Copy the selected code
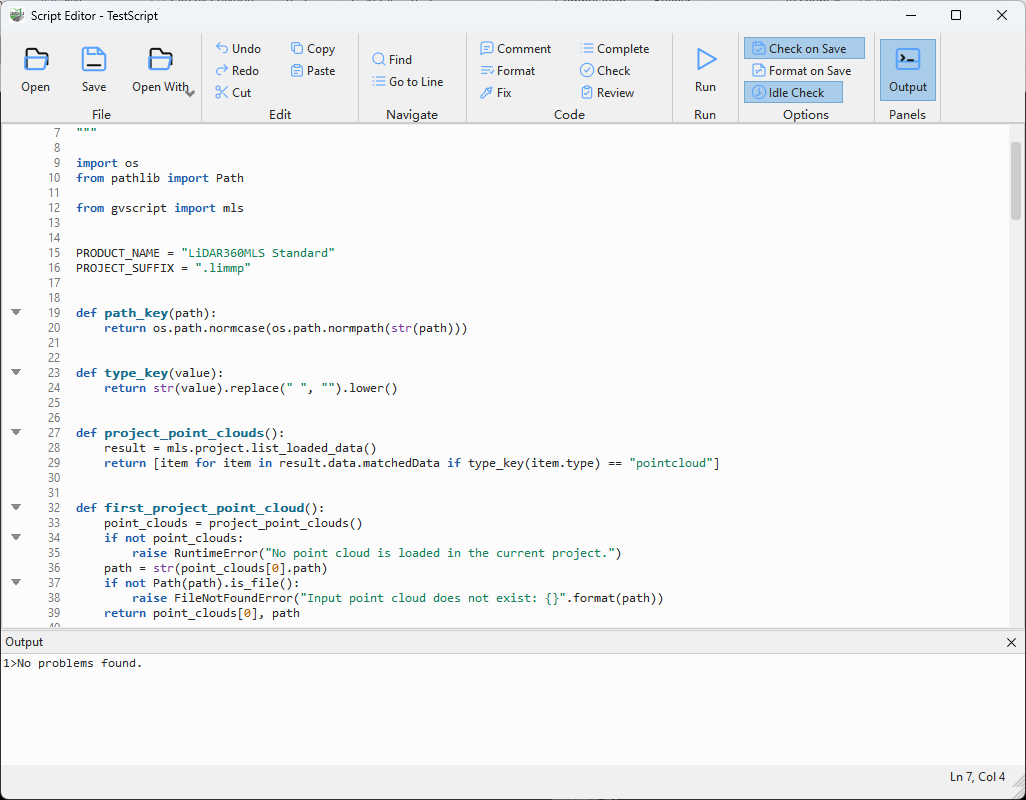 (313, 48)
